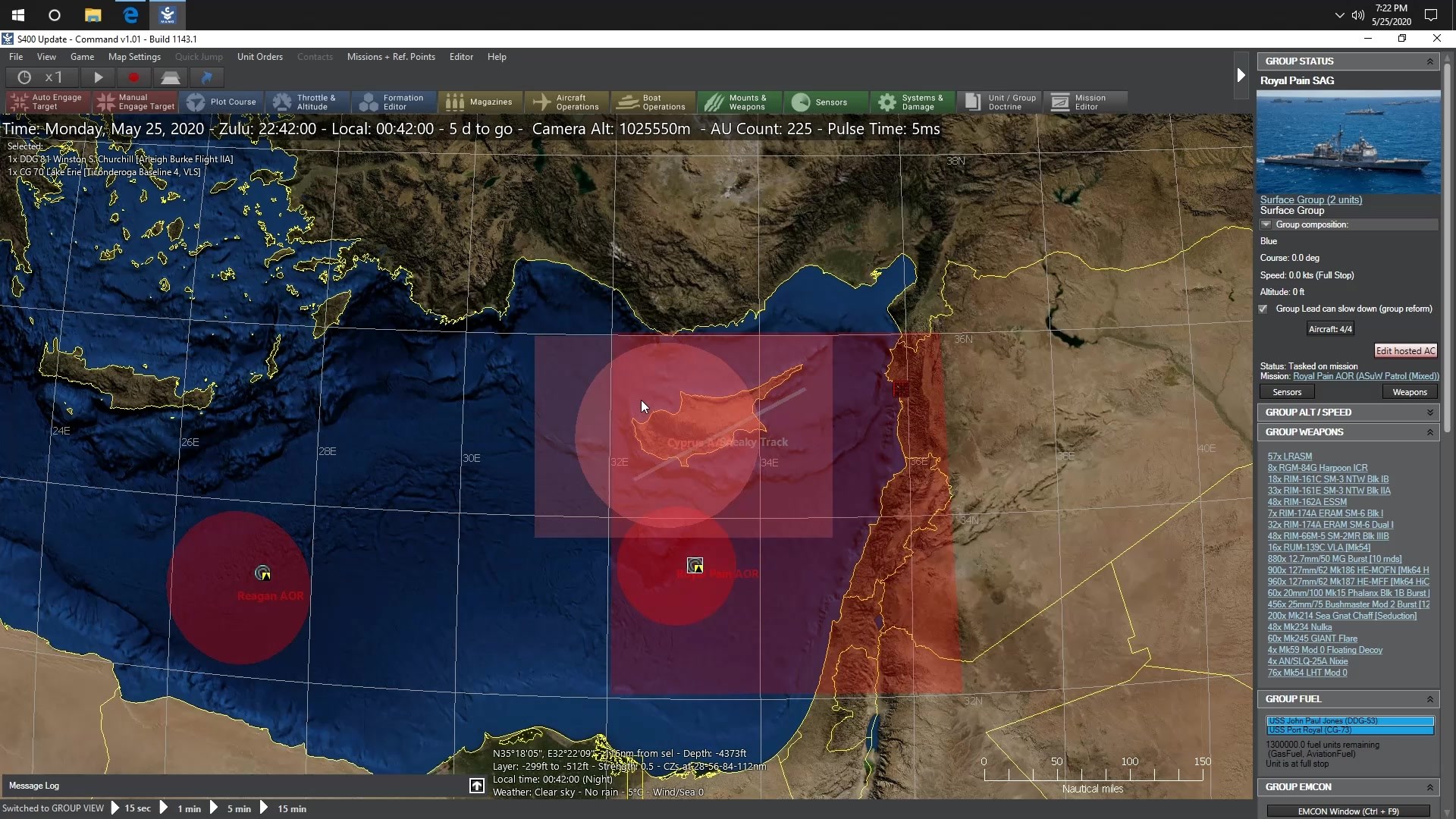Screen dimensions: 1456x819
Task: Open the Sensors toolbar button
Action: point(825,102)
